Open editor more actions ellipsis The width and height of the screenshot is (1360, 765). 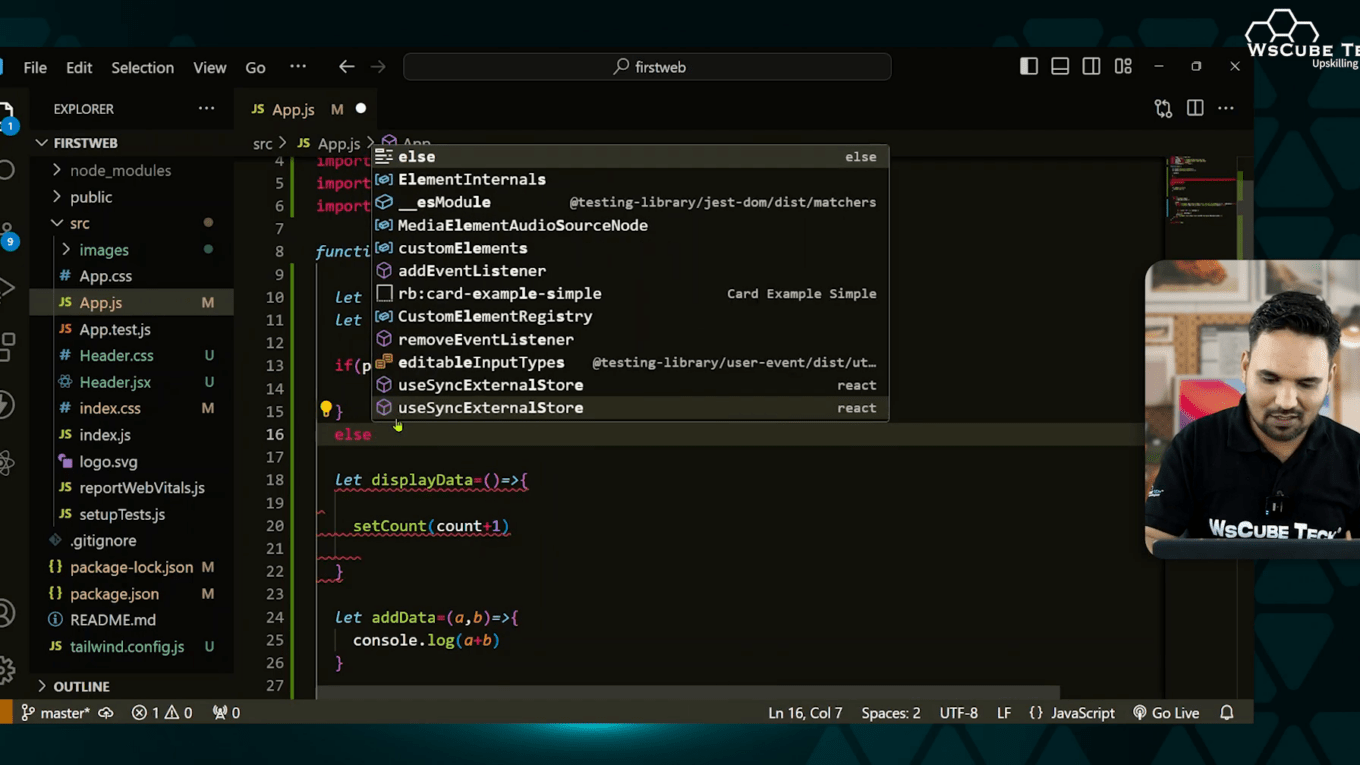tap(1226, 109)
